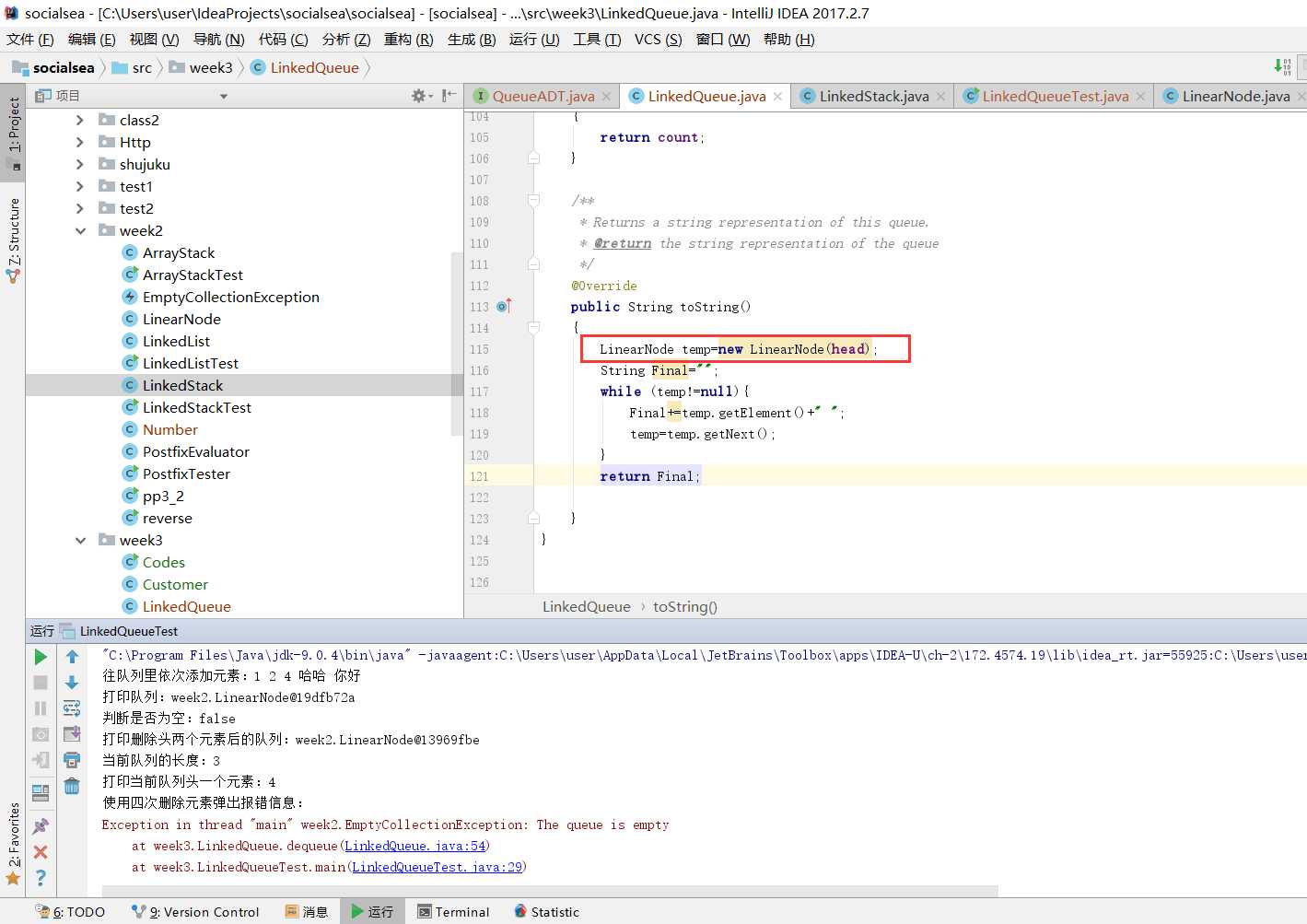Click the up stack trace arrow
1307x924 pixels.
72,657
